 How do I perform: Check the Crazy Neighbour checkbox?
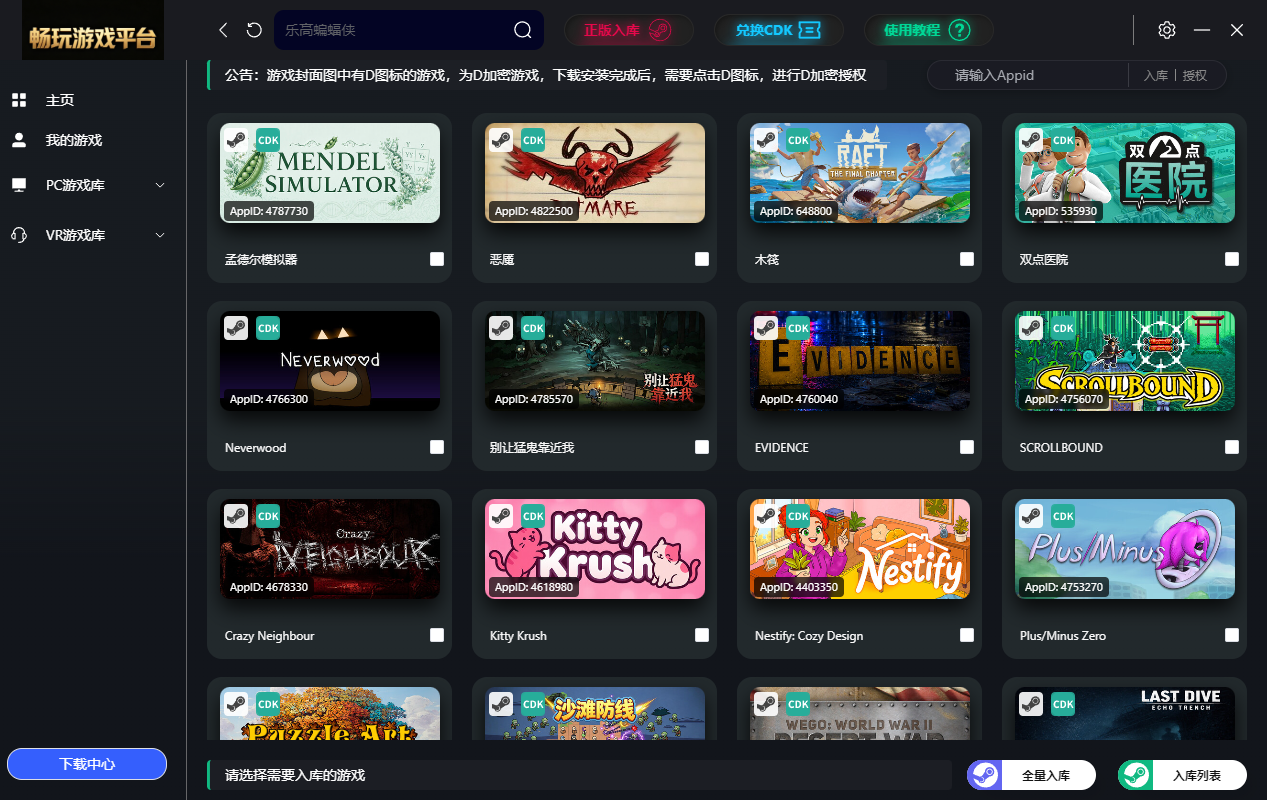click(437, 635)
